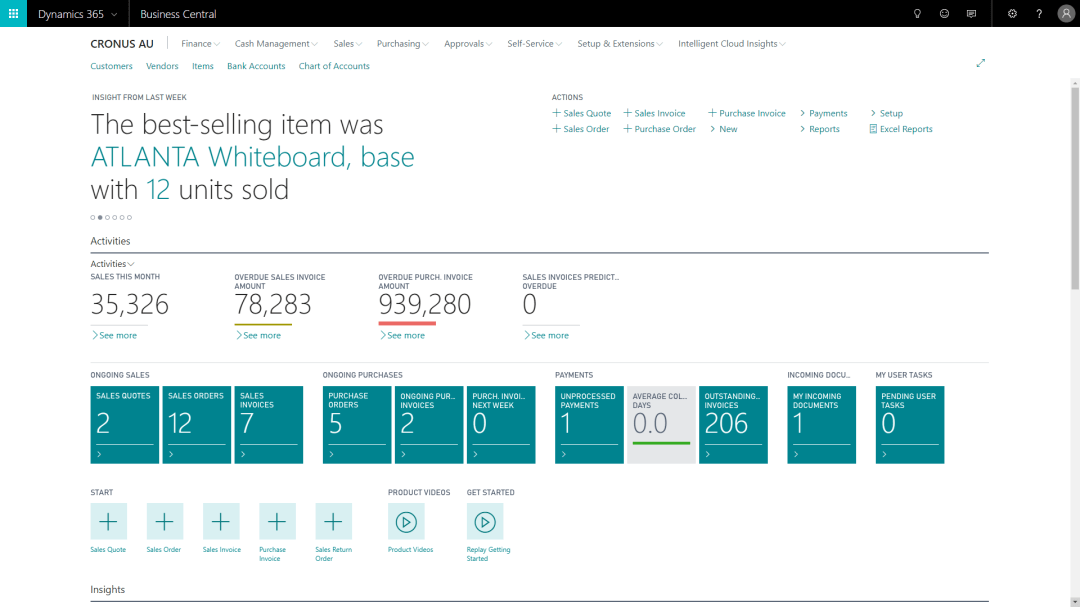1080x607 pixels.
Task: Play the Replay Getting Started tile
Action: [x=484, y=522]
